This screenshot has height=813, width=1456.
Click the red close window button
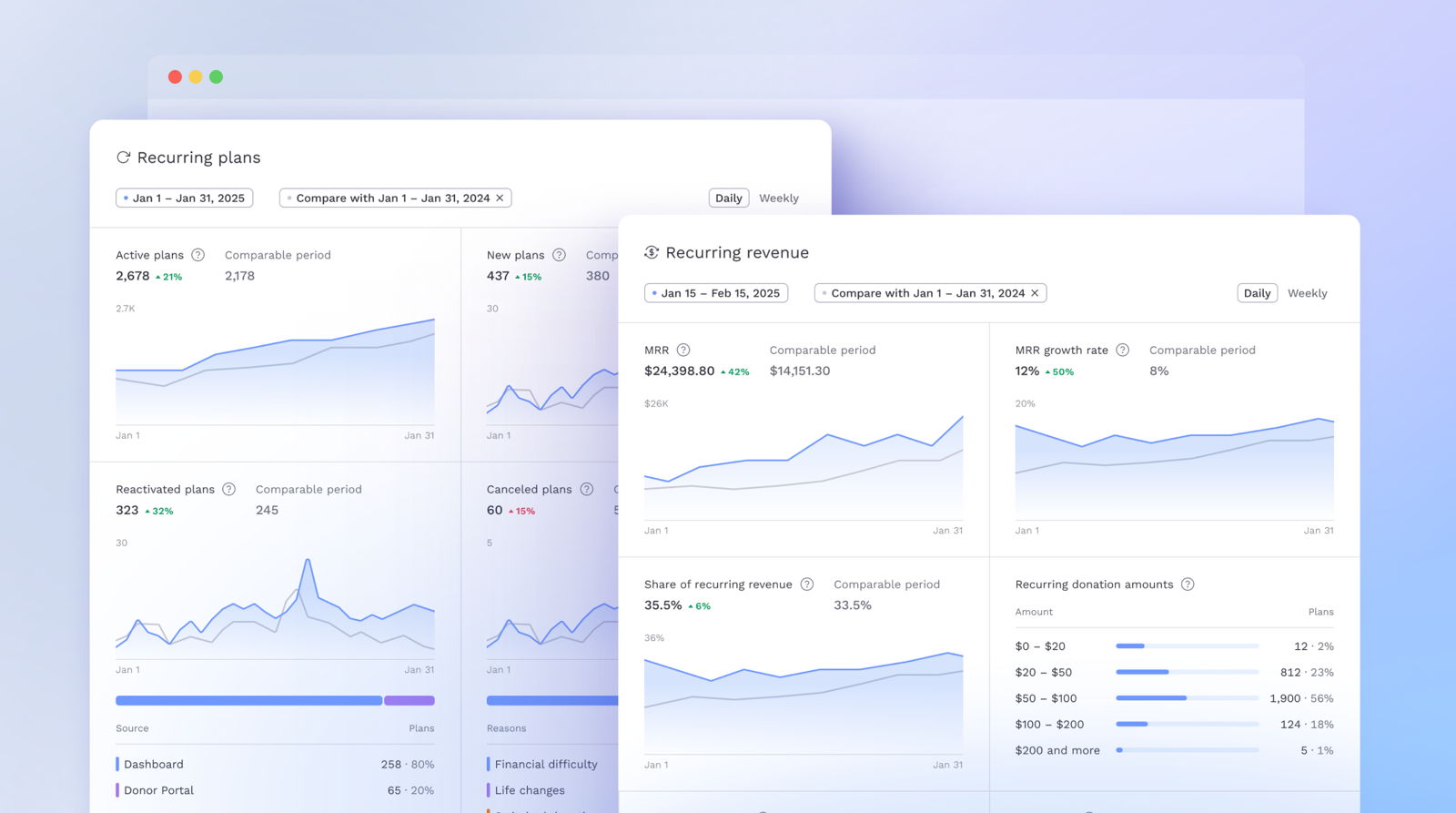pyautogui.click(x=175, y=77)
